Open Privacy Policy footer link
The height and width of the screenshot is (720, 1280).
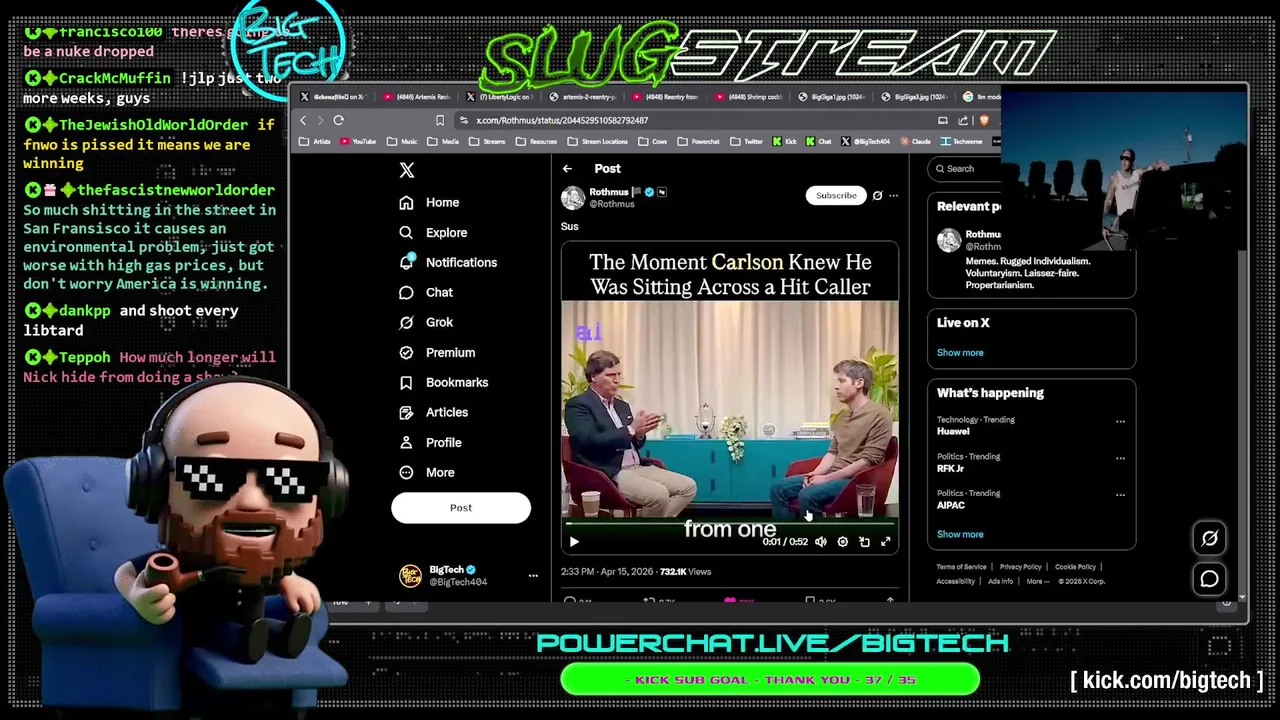pyautogui.click(x=1020, y=567)
